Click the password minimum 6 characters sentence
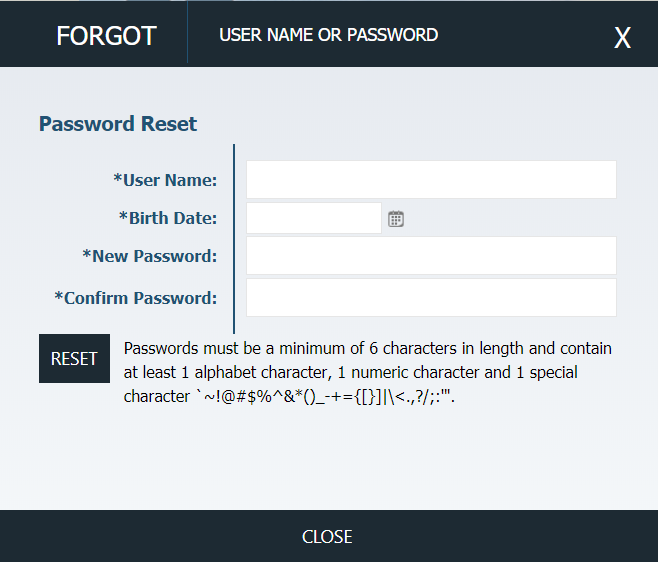658x562 pixels. tap(368, 348)
